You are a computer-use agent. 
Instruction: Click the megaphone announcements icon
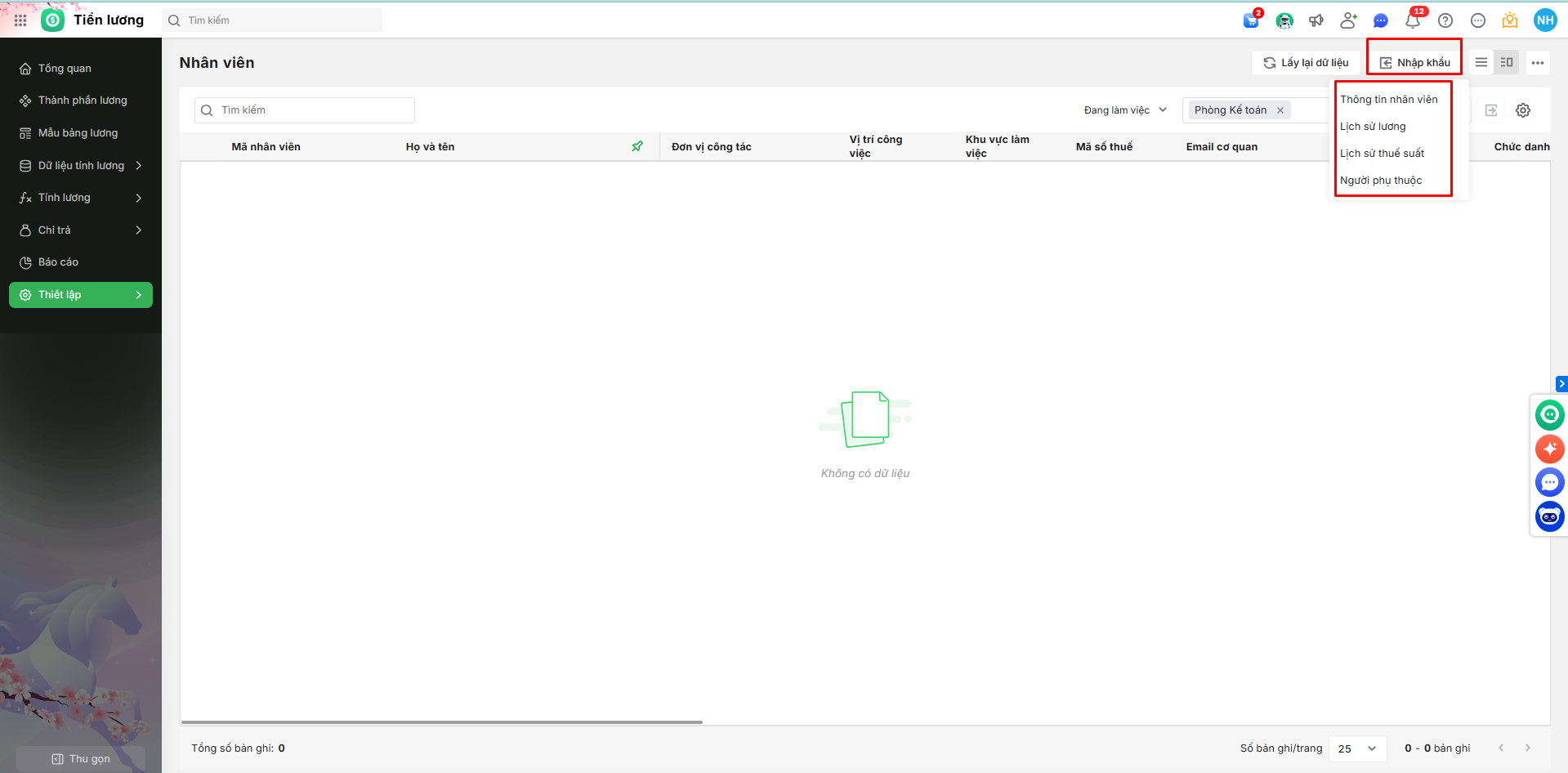coord(1316,20)
